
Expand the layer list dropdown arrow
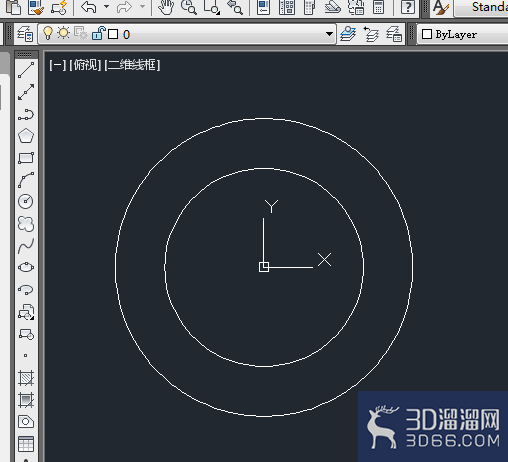pos(329,34)
